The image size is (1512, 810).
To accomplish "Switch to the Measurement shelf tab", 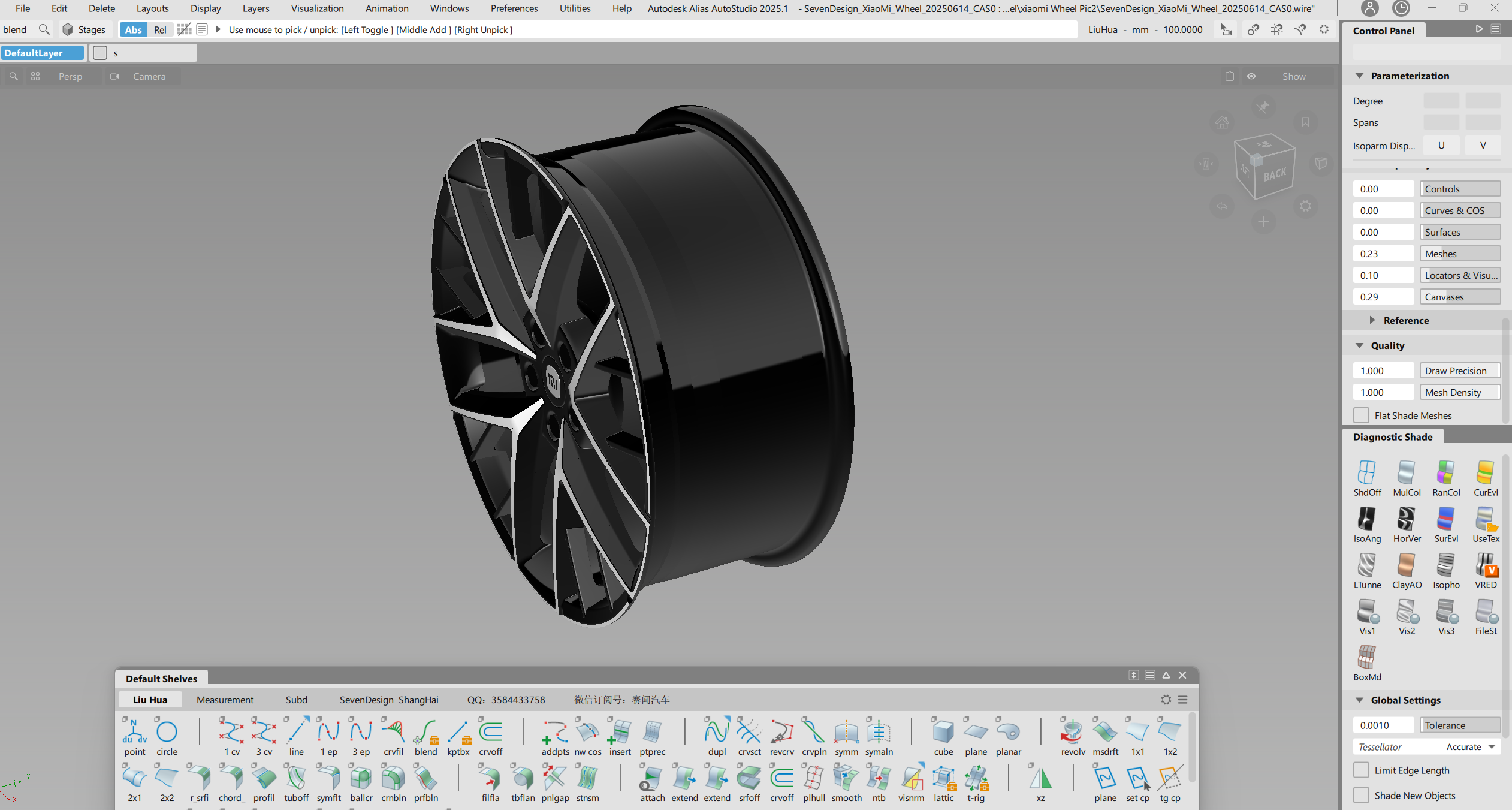I will click(x=225, y=700).
